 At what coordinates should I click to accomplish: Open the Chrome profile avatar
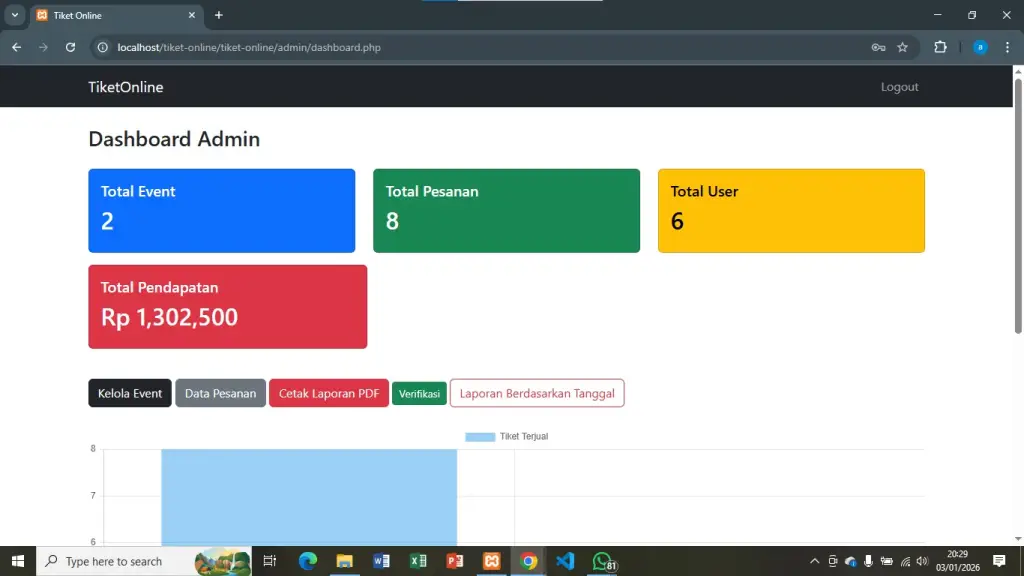[x=980, y=47]
